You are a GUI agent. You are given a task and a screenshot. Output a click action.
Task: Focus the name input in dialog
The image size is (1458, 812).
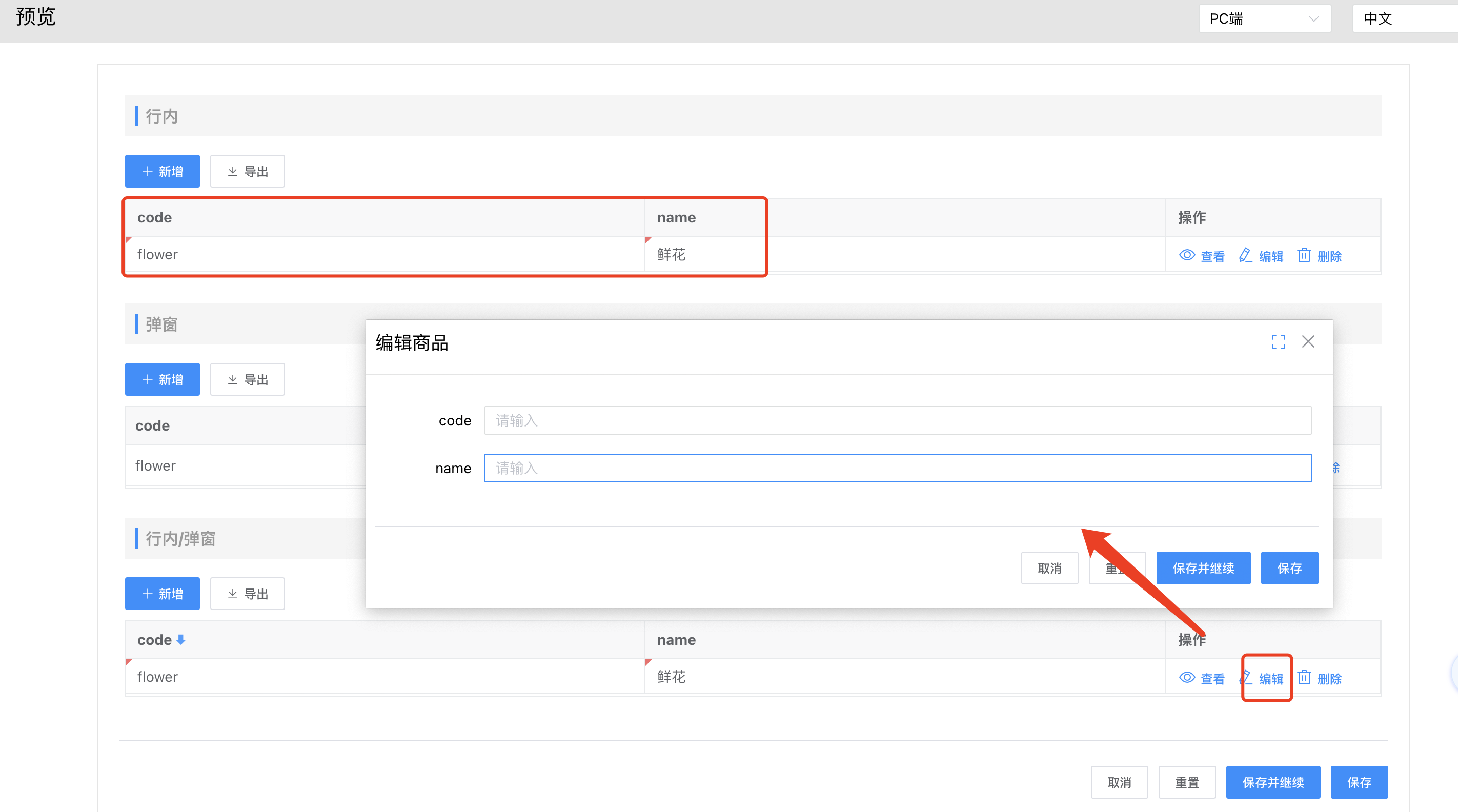pos(898,468)
